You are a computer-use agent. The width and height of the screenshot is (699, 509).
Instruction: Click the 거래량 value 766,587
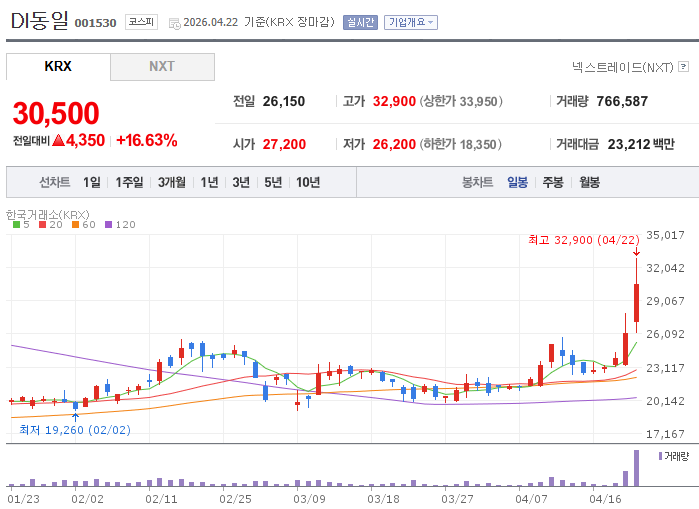pos(622,101)
